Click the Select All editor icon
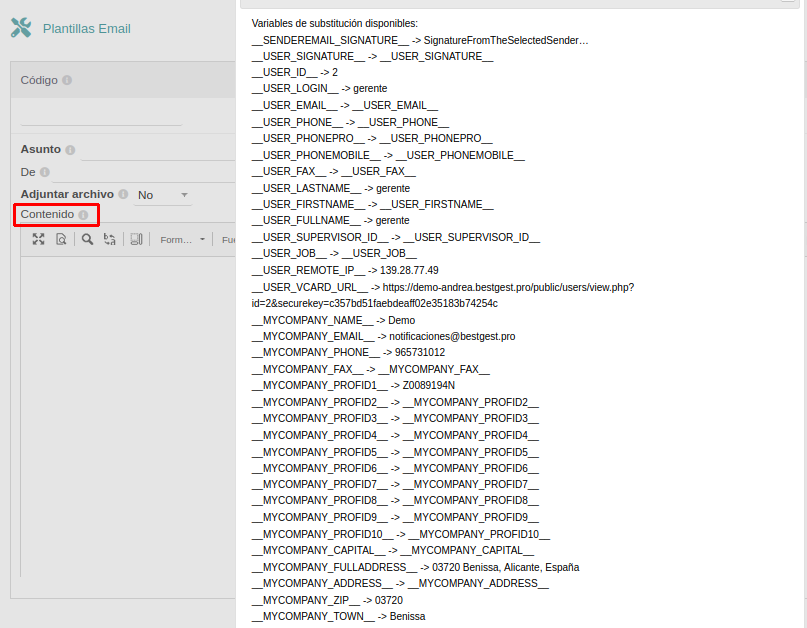 click(137, 239)
